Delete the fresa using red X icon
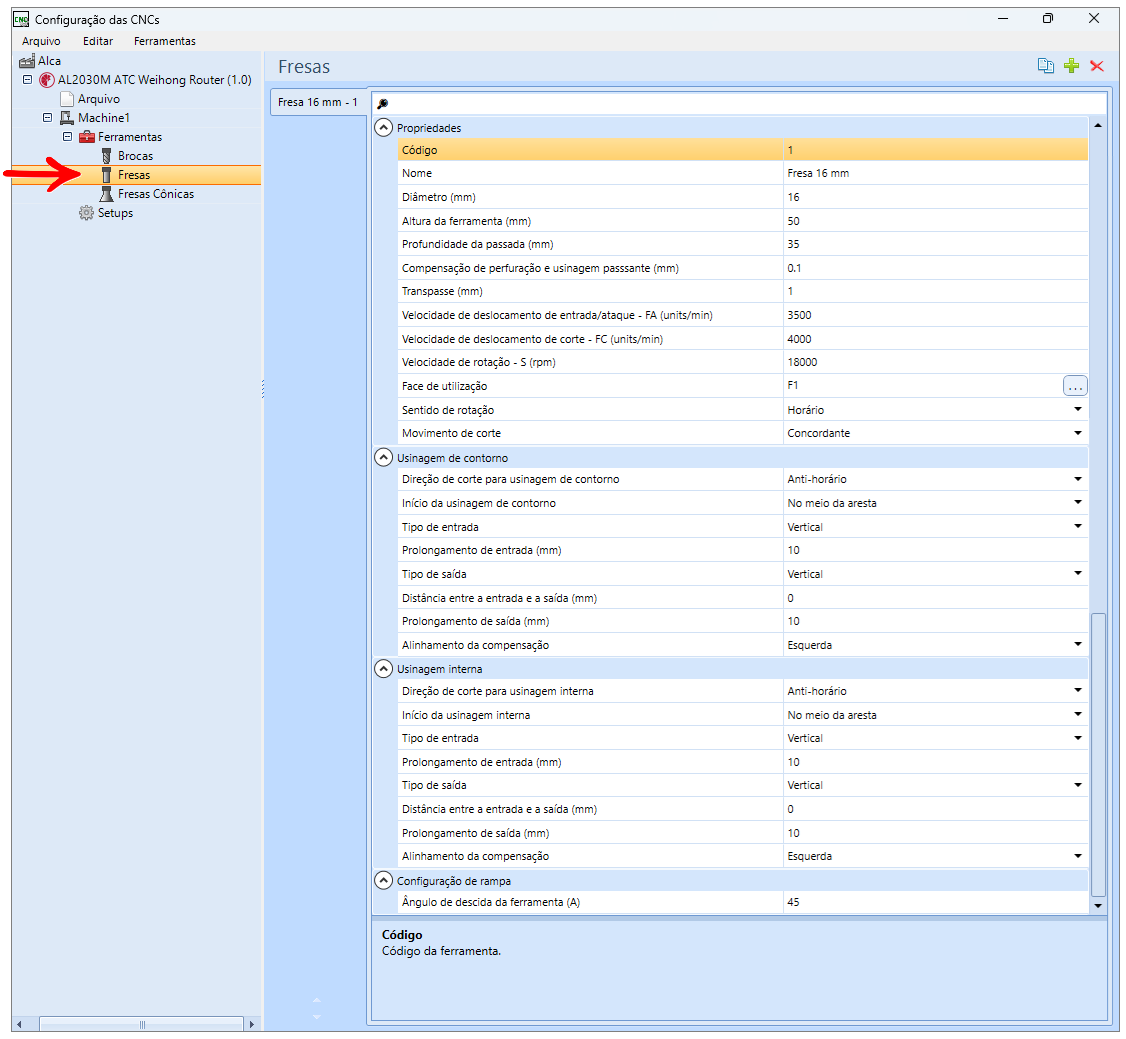 coord(1097,66)
